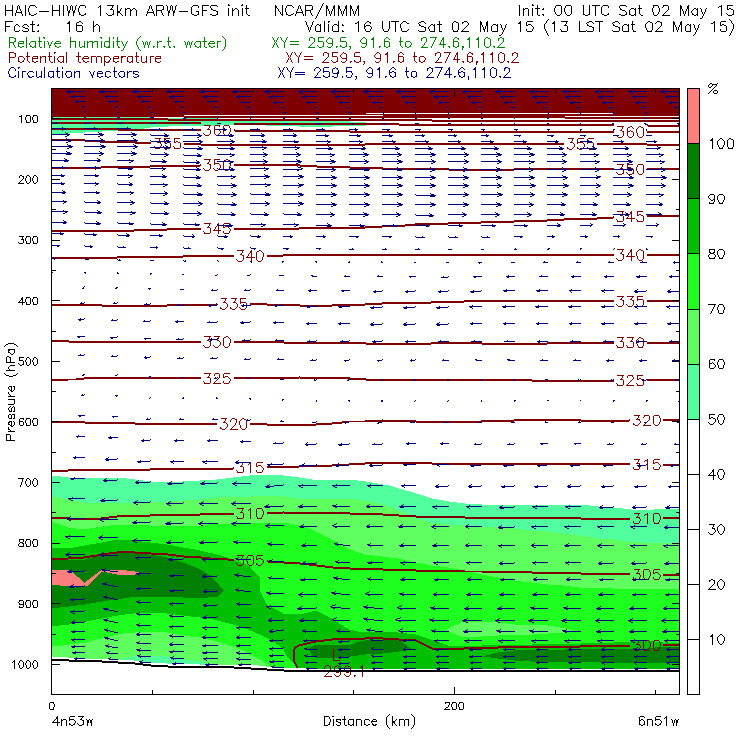Click the right '335' contour label
The height and width of the screenshot is (740, 740).
631,301
